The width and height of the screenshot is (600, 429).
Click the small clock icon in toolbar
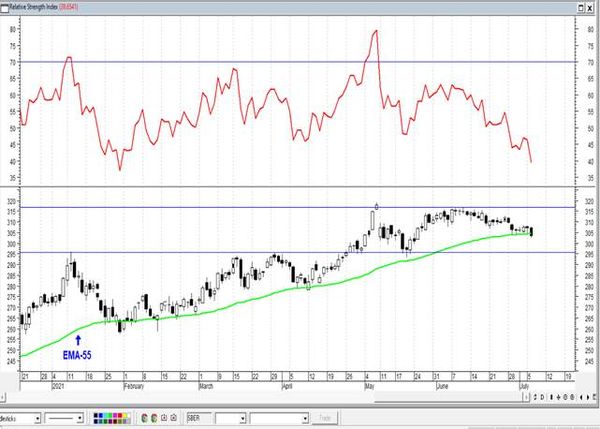pos(165,418)
